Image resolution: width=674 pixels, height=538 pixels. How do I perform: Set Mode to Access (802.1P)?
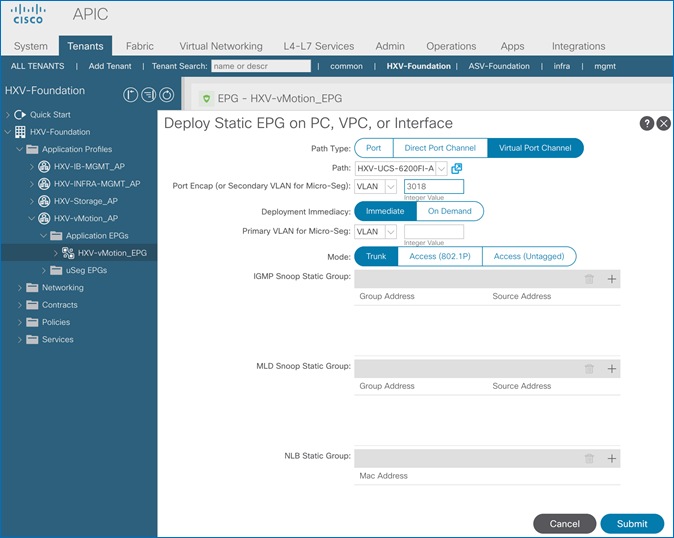[440, 256]
